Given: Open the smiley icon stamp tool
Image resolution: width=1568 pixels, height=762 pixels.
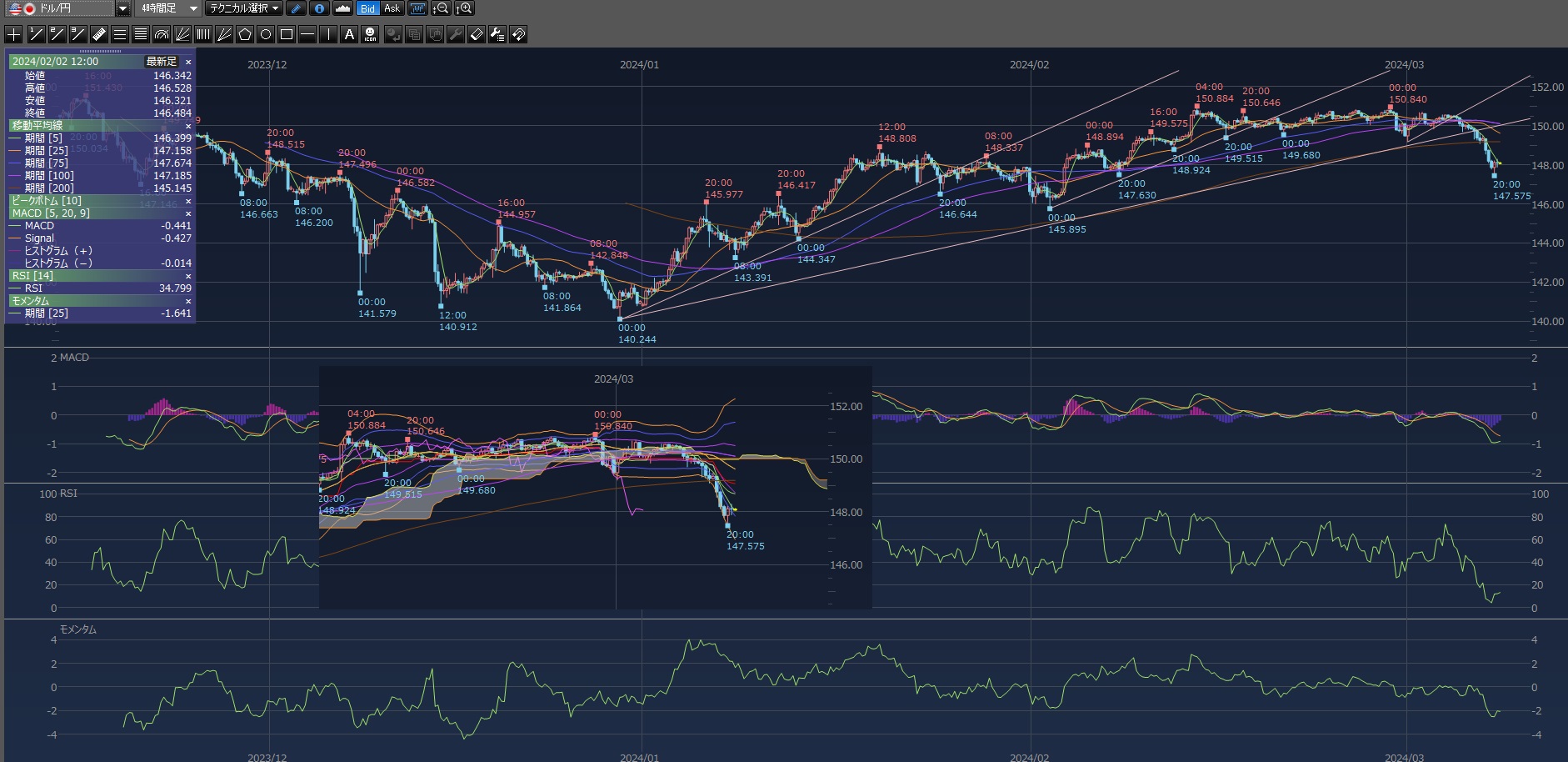Looking at the screenshot, I should pyautogui.click(x=371, y=34).
